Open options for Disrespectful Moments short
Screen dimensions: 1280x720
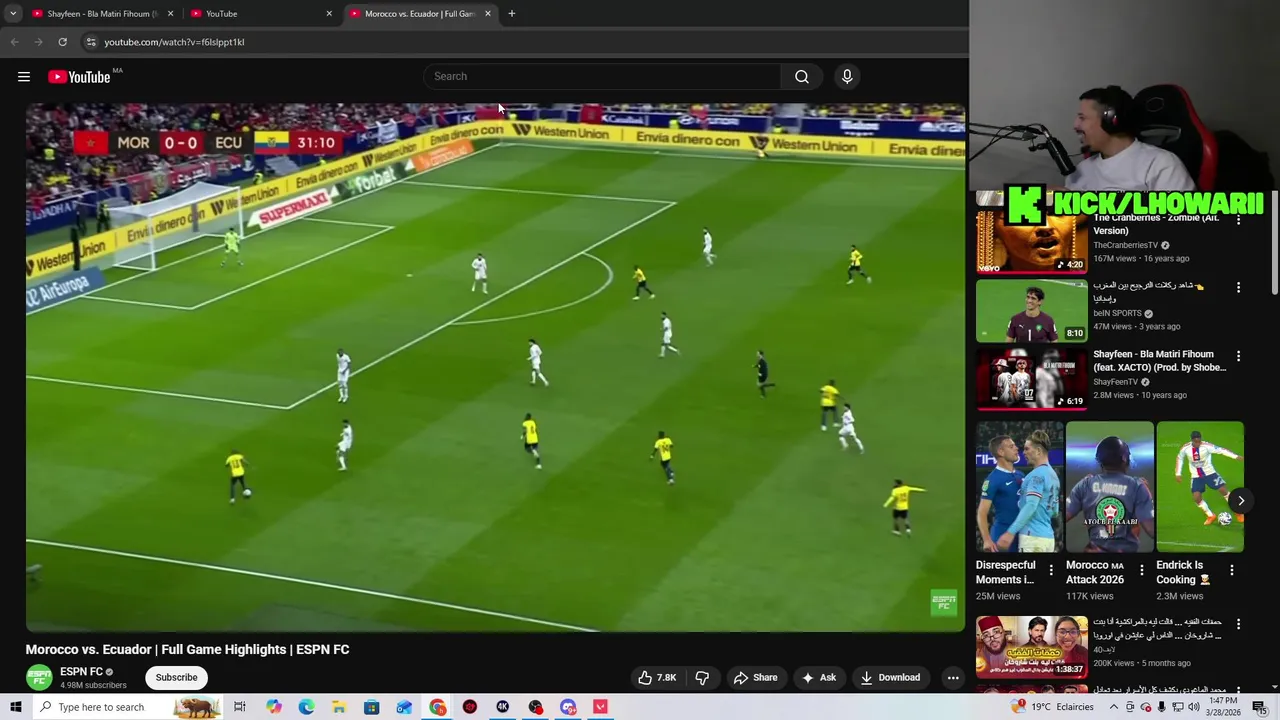1051,570
